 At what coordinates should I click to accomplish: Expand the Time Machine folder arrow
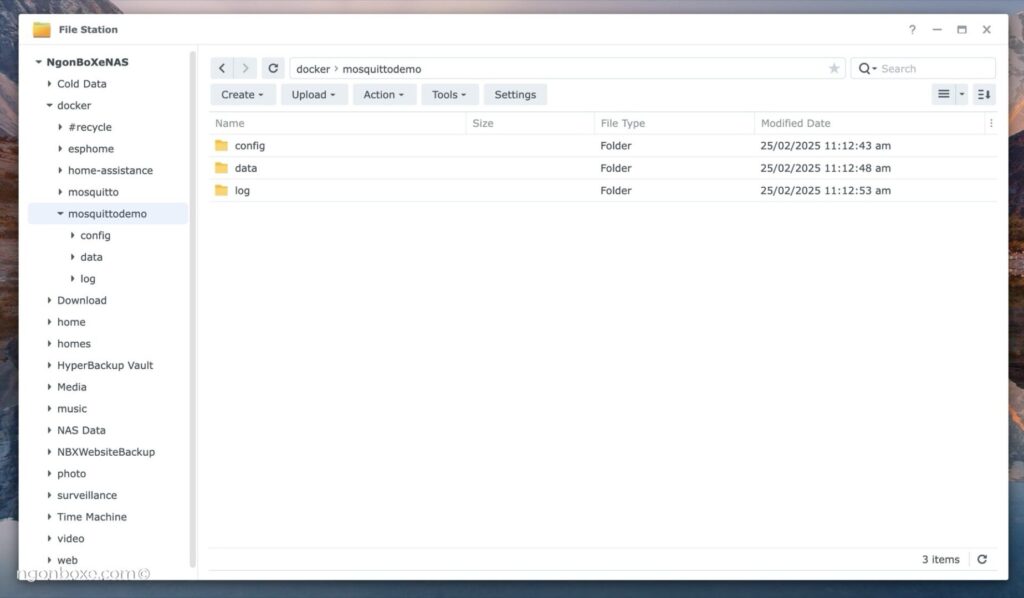[x=49, y=516]
